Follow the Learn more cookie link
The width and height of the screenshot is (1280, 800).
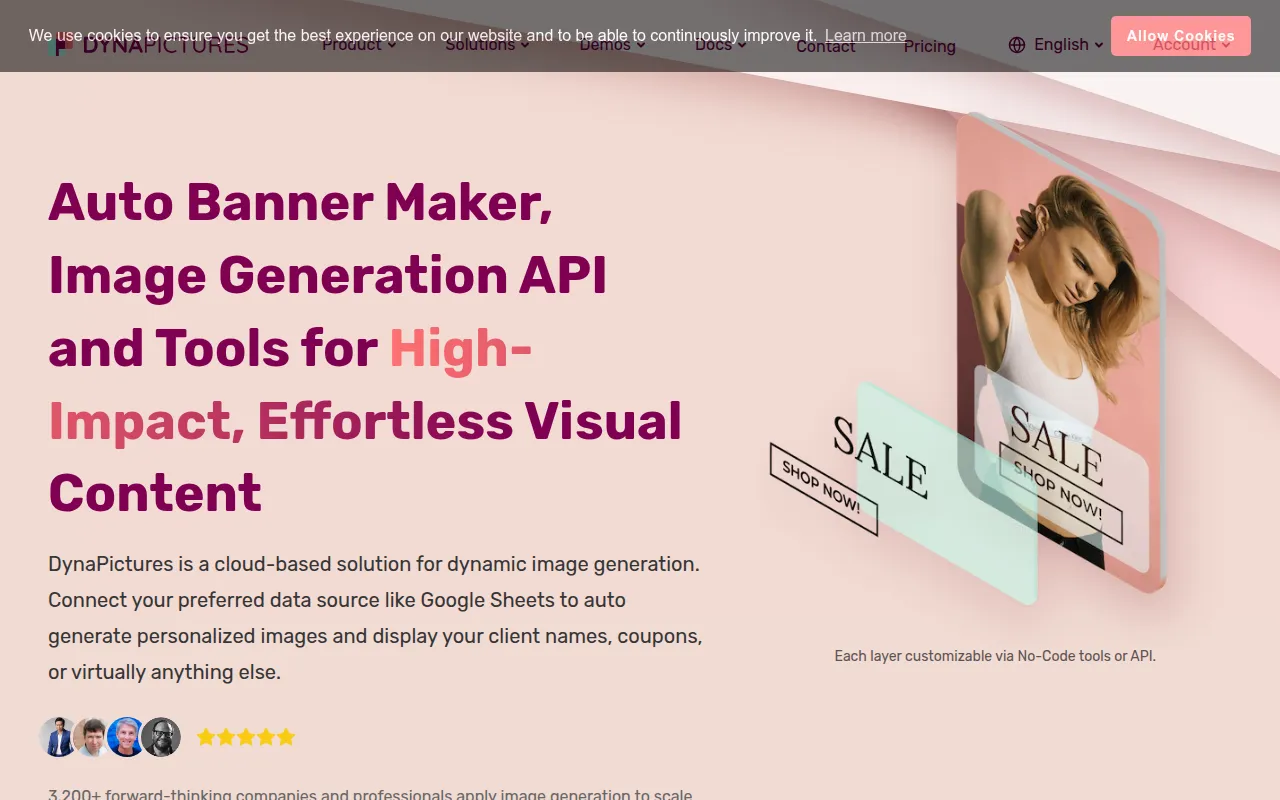(x=866, y=36)
